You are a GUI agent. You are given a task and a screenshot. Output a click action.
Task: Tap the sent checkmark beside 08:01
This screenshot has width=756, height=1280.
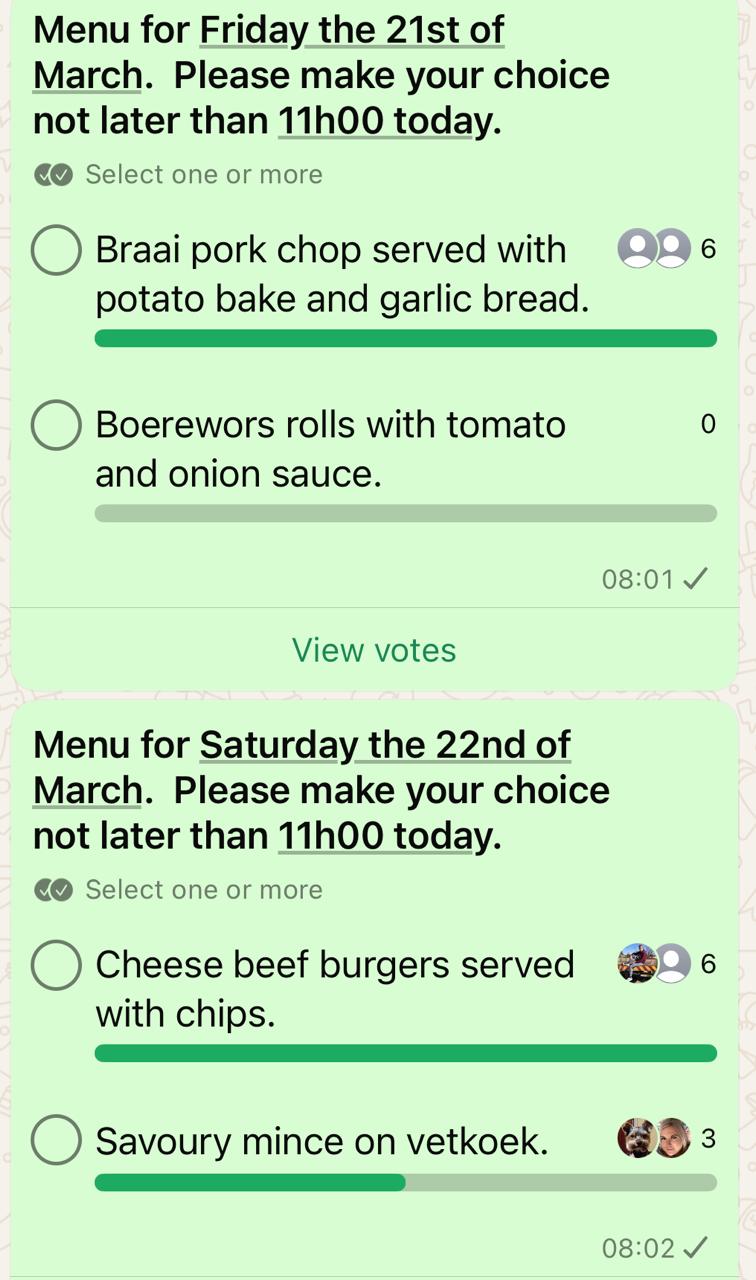pos(696,578)
